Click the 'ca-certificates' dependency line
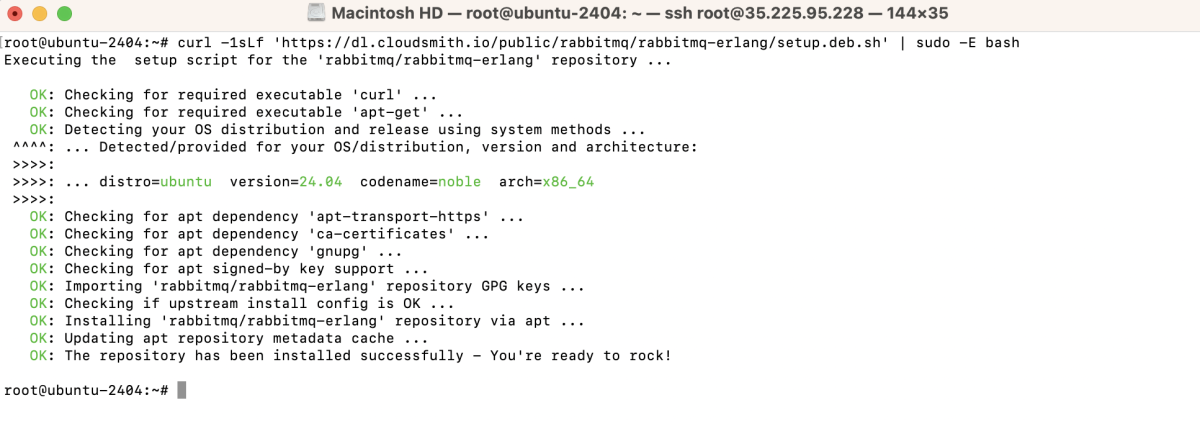 pos(259,234)
